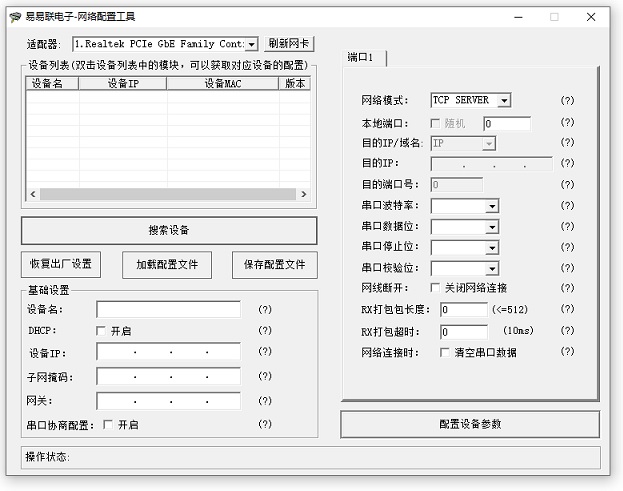Click the (?) help next to RX打包超时
623x491 pixels.
pos(567,331)
